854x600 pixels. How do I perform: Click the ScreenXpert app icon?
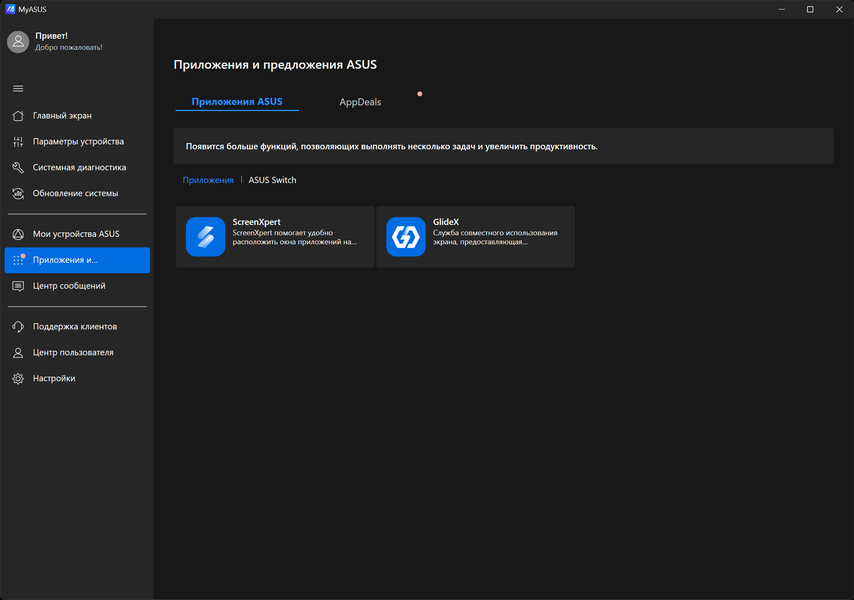pyautogui.click(x=205, y=237)
